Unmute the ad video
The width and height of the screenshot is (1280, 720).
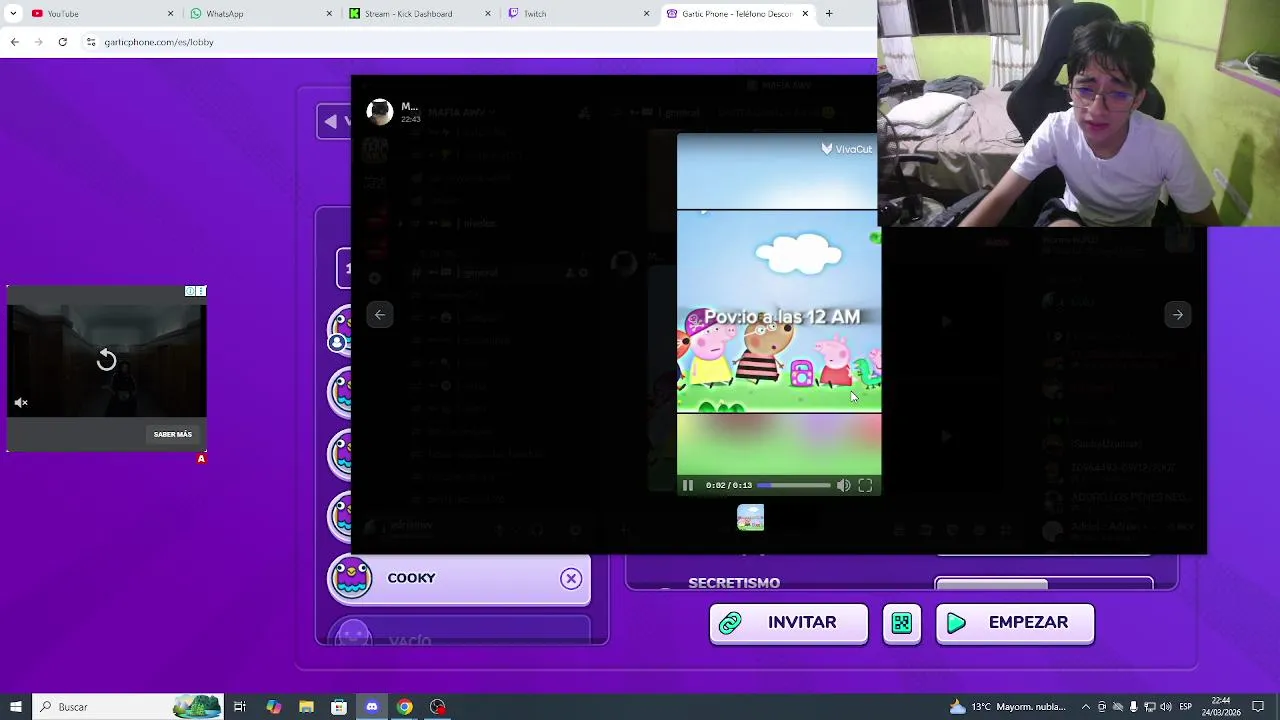tap(21, 402)
